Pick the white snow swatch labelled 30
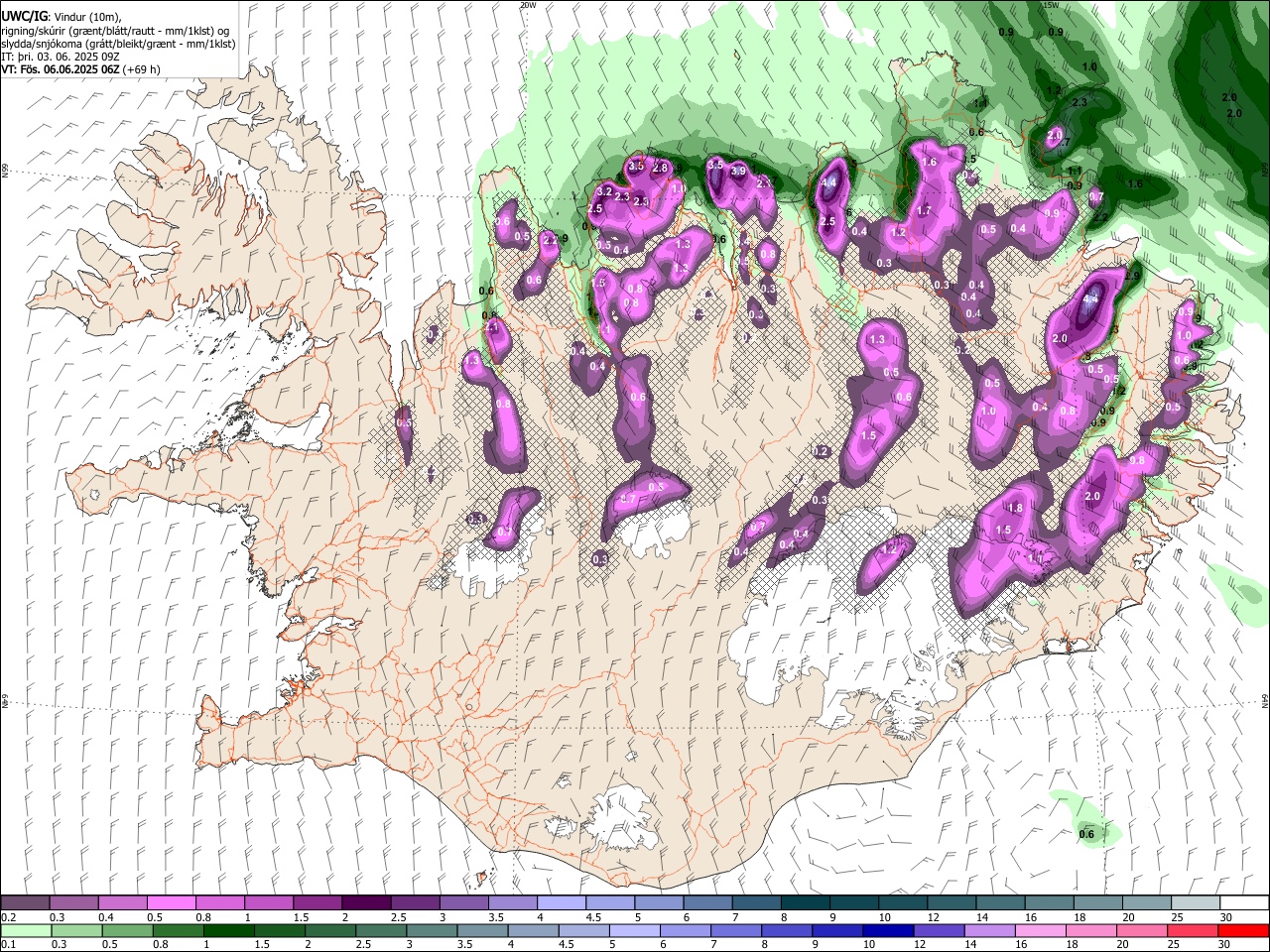This screenshot has height=952, width=1270. pyautogui.click(x=1244, y=903)
